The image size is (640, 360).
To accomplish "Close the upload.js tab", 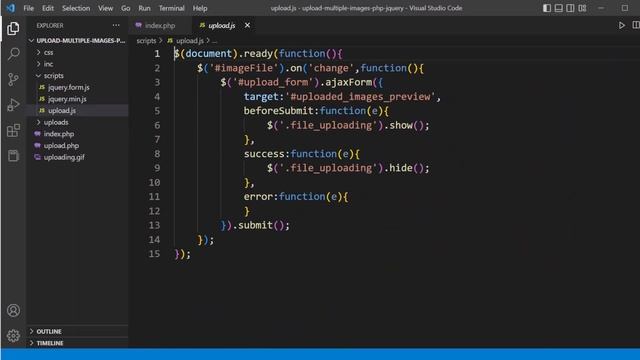I will pos(247,25).
